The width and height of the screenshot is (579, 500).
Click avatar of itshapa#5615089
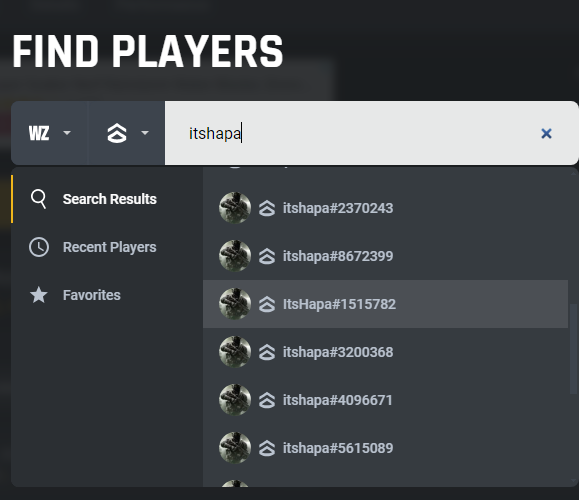pyautogui.click(x=235, y=448)
